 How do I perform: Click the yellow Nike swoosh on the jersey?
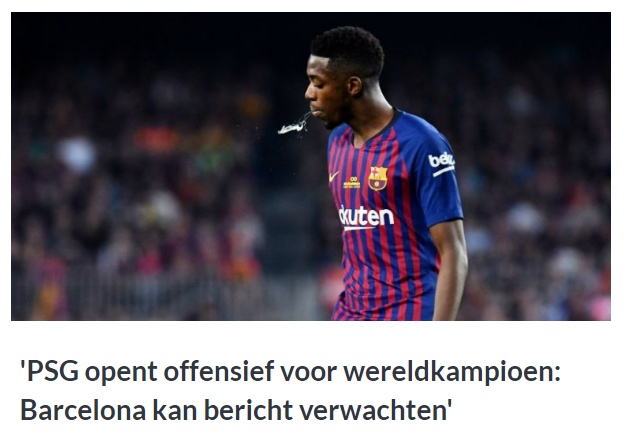pos(334,176)
